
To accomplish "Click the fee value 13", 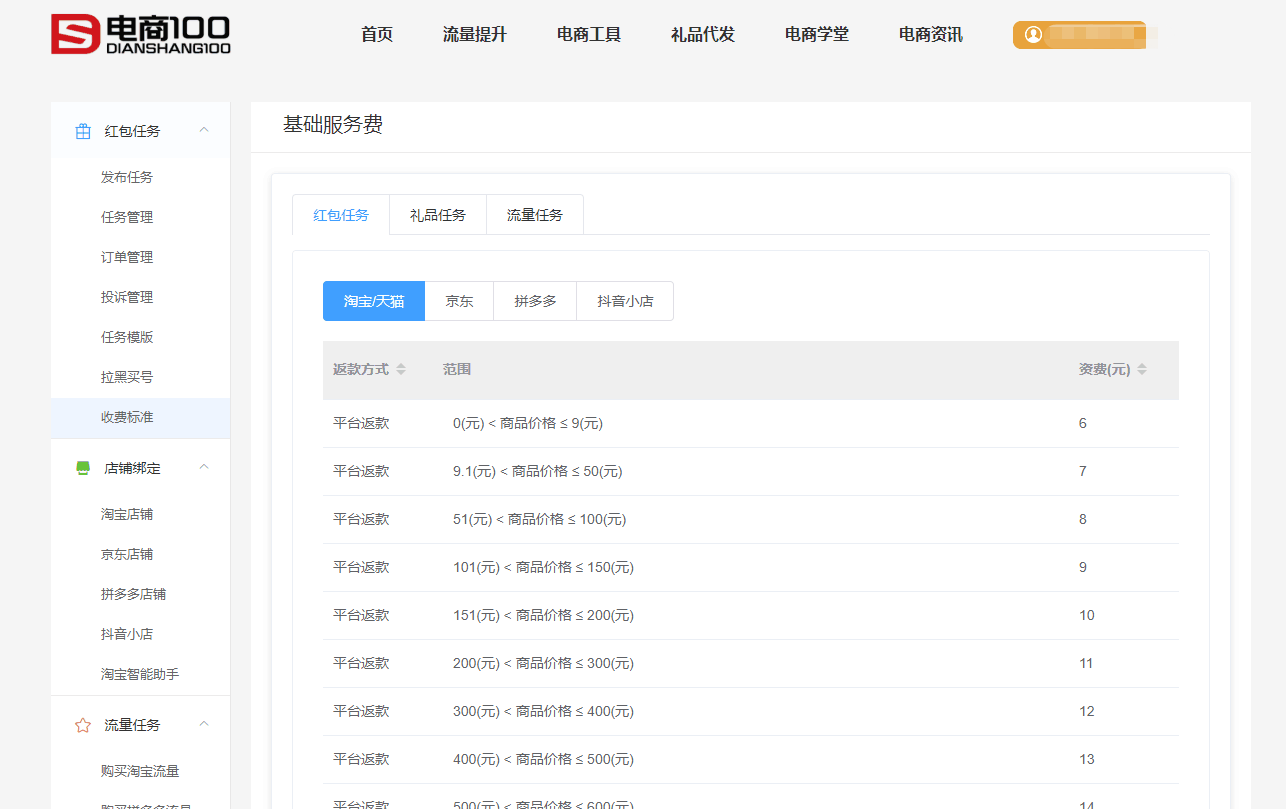I will 1087,759.
